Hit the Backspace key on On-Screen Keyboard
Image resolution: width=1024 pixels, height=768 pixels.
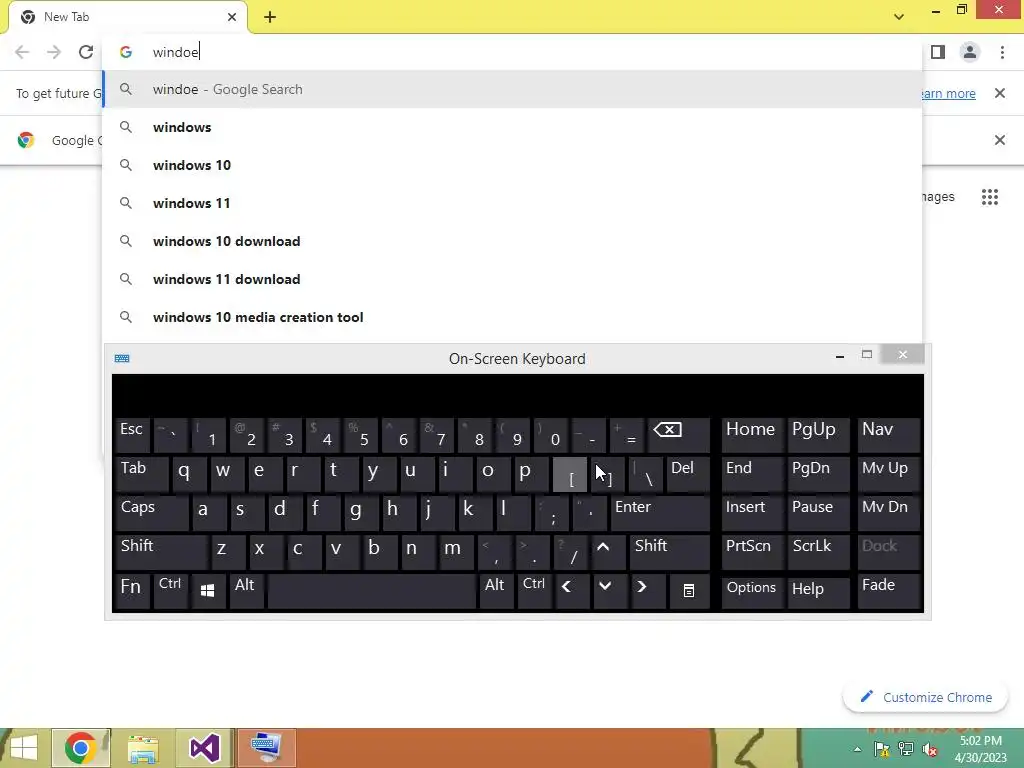[x=678, y=435]
